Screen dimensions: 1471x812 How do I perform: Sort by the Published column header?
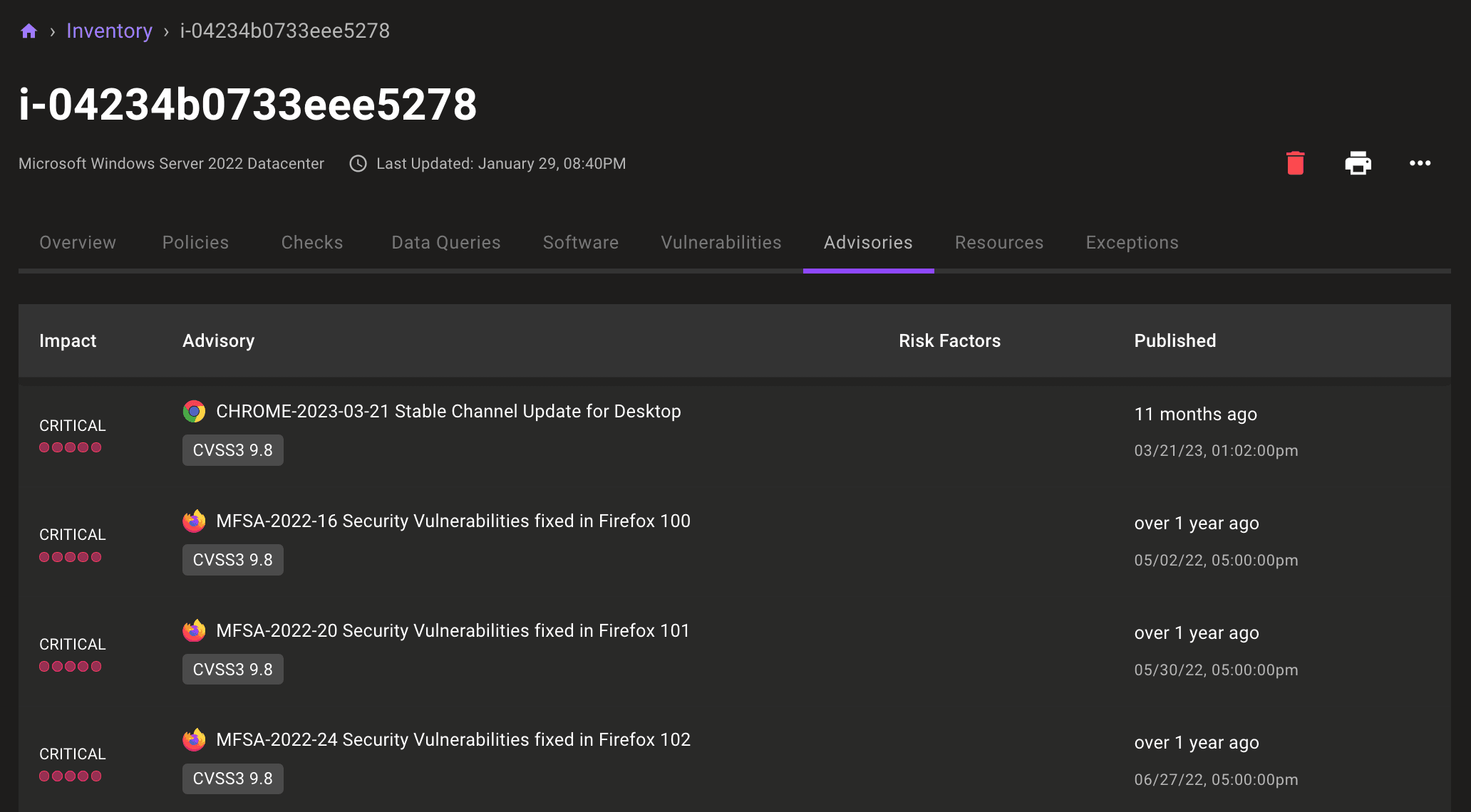tap(1175, 340)
